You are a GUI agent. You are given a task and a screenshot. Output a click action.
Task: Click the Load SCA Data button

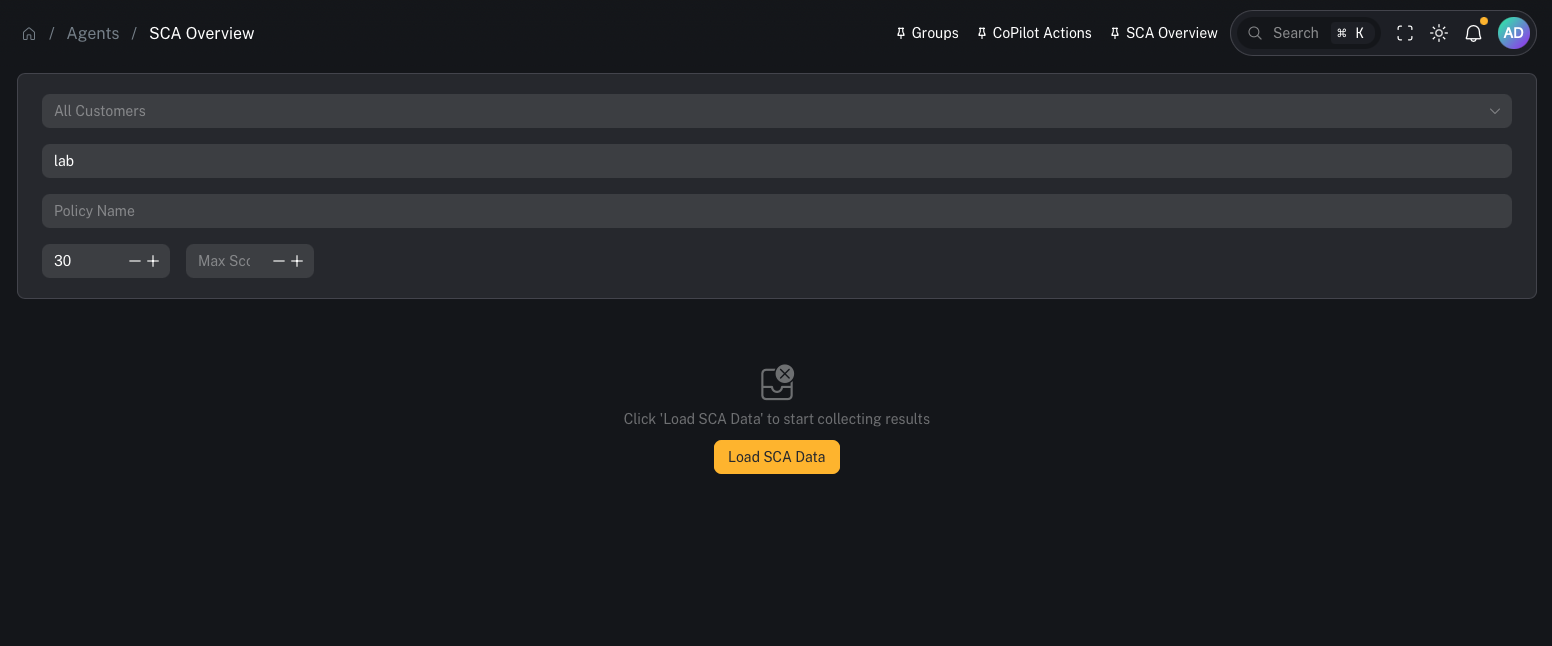(x=777, y=457)
